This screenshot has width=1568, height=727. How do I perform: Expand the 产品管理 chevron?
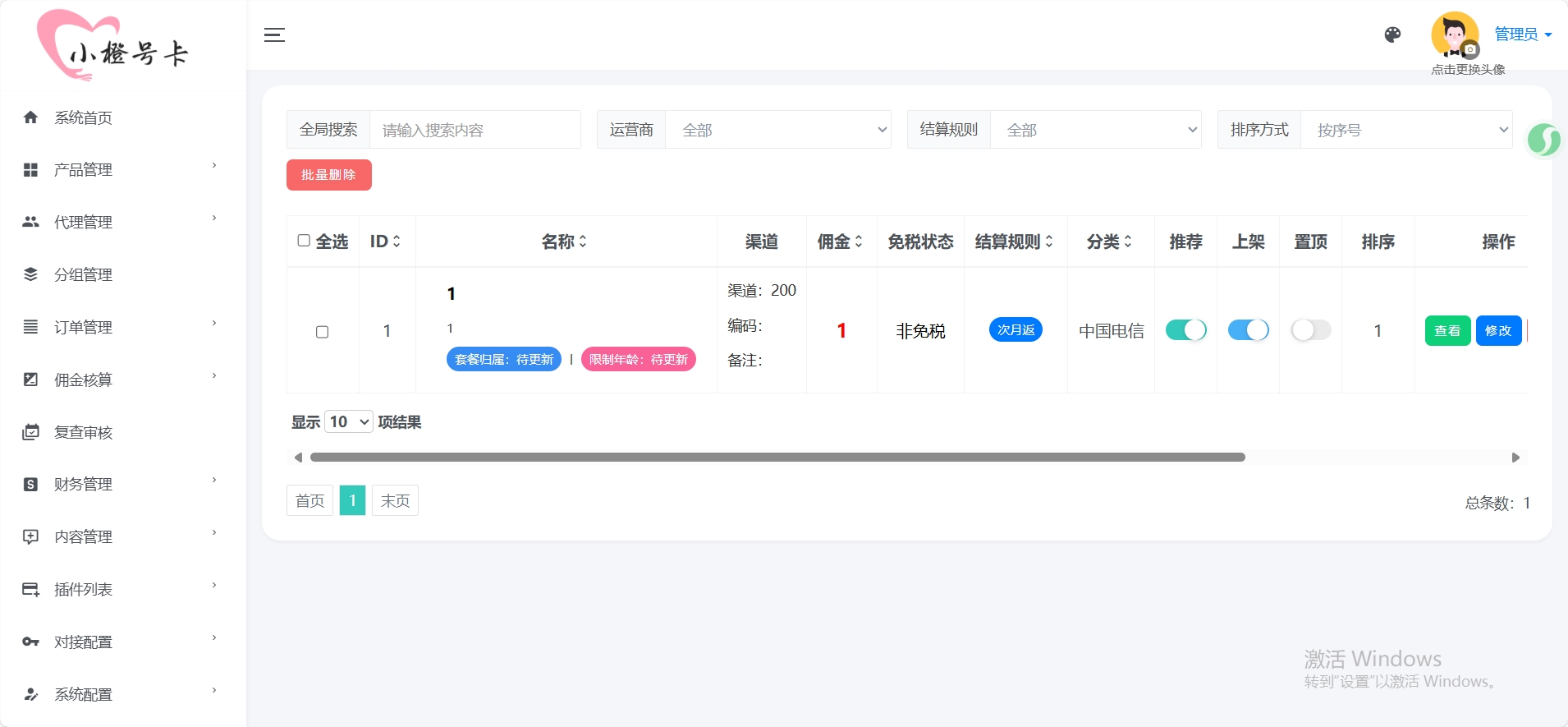coord(214,166)
